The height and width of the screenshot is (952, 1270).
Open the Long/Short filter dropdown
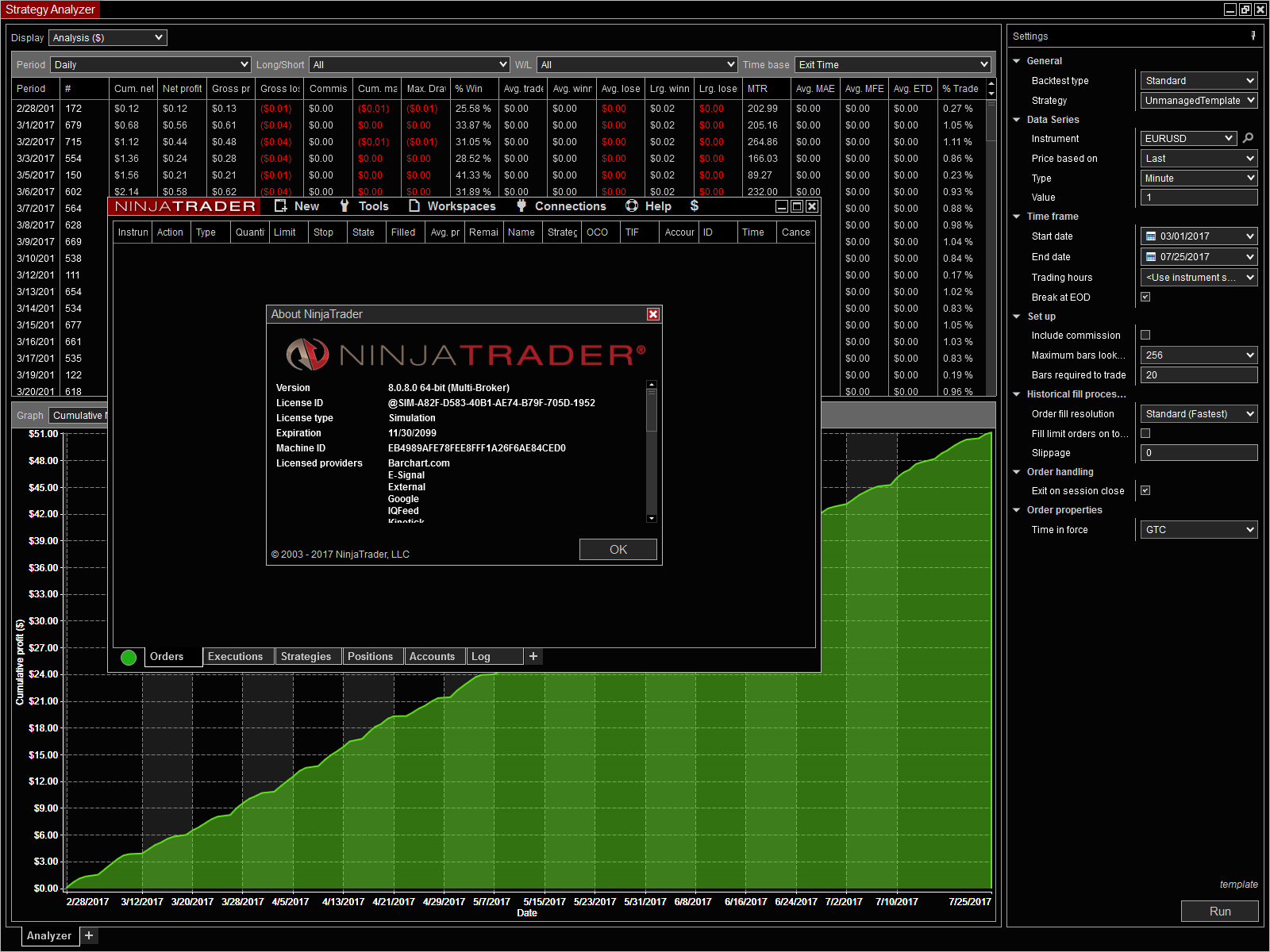click(x=410, y=64)
